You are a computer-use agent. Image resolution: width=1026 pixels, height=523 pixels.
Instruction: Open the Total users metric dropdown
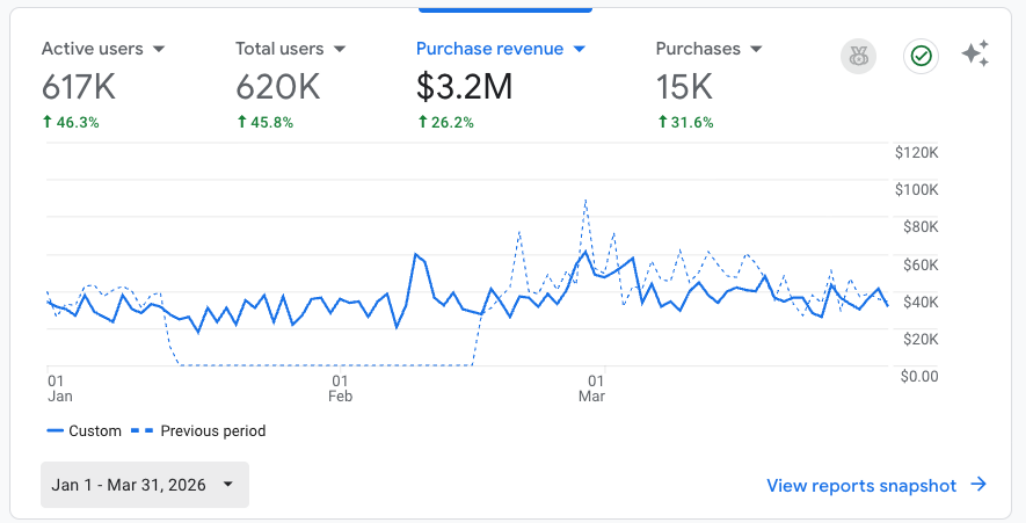[x=339, y=49]
